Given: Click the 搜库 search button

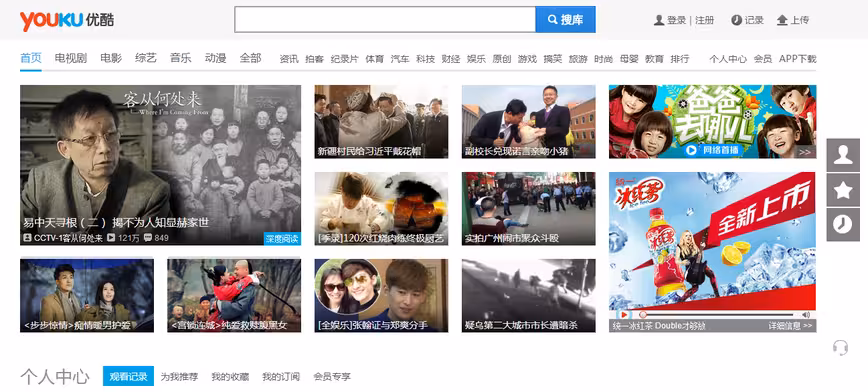Looking at the screenshot, I should pyautogui.click(x=565, y=19).
